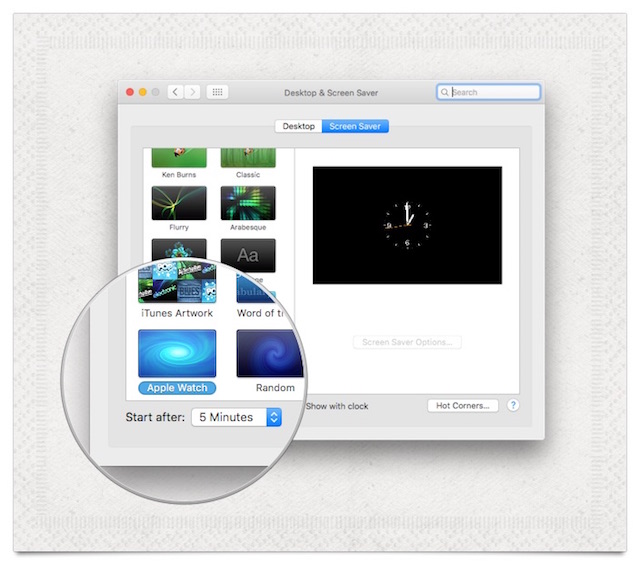Select the Screen Saver tab
640x565 pixels.
355,126
